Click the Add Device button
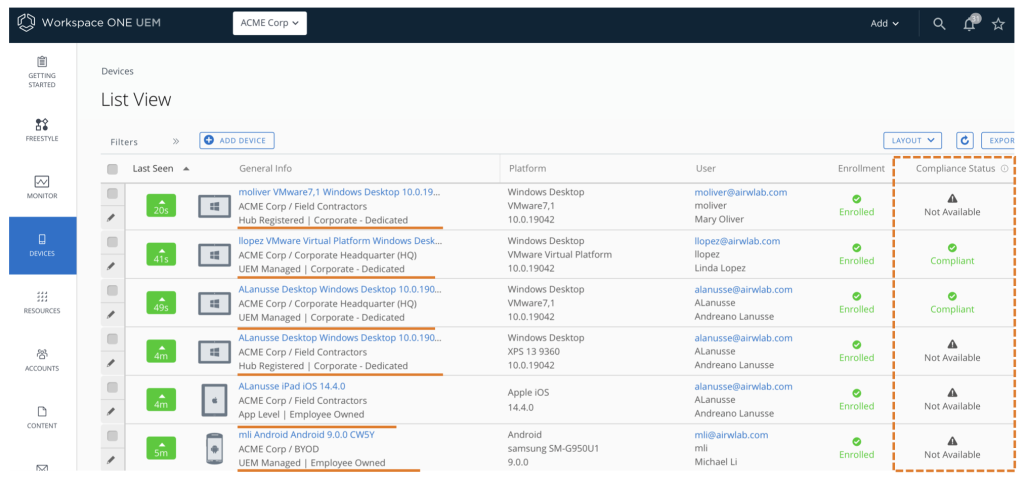1024x487 pixels. [x=237, y=141]
